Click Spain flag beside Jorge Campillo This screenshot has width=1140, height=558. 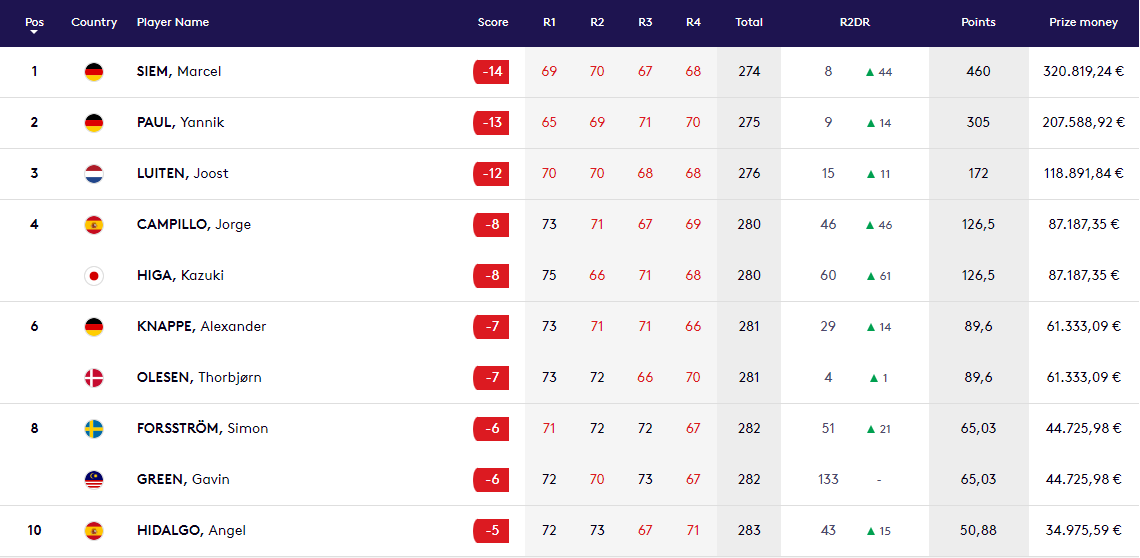(94, 225)
